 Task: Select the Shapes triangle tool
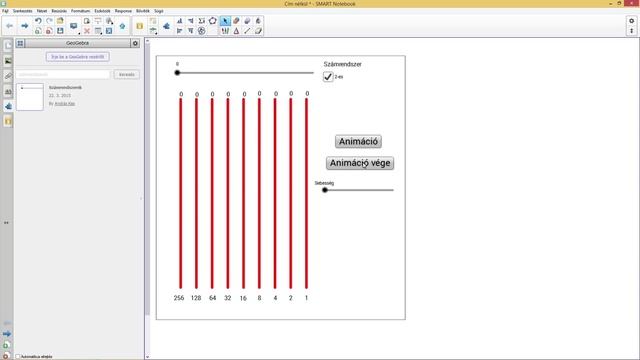click(x=236, y=31)
